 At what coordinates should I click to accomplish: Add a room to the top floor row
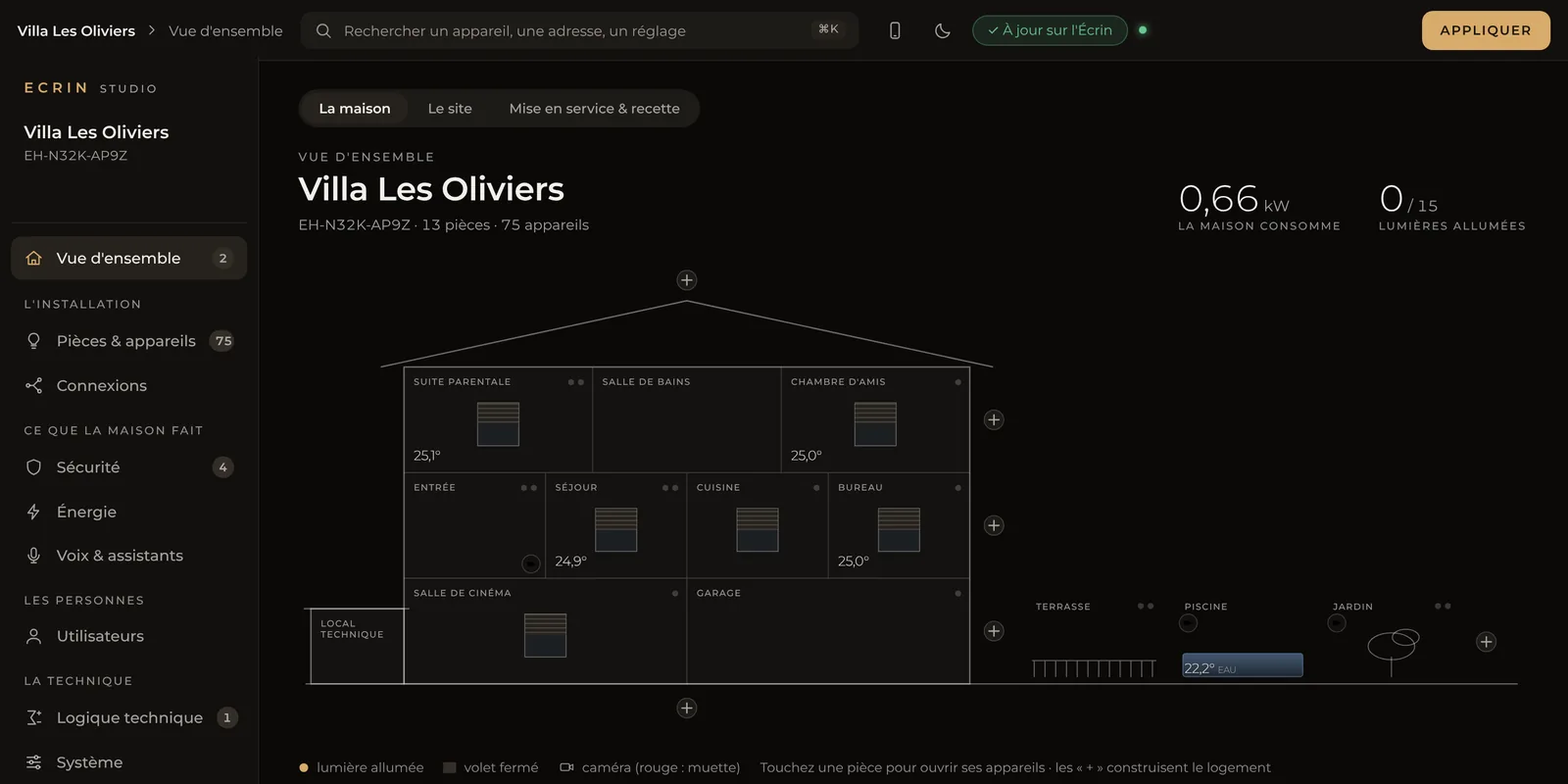coord(994,419)
